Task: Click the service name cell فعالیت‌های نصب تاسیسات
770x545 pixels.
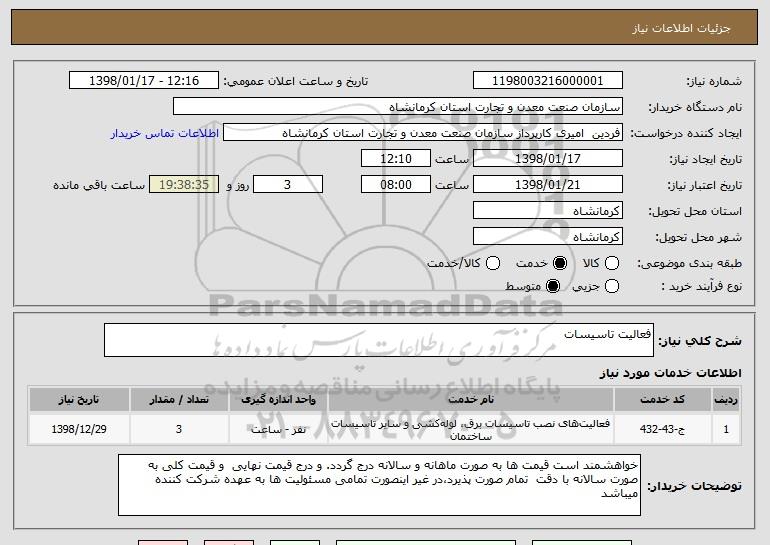Action: point(470,429)
